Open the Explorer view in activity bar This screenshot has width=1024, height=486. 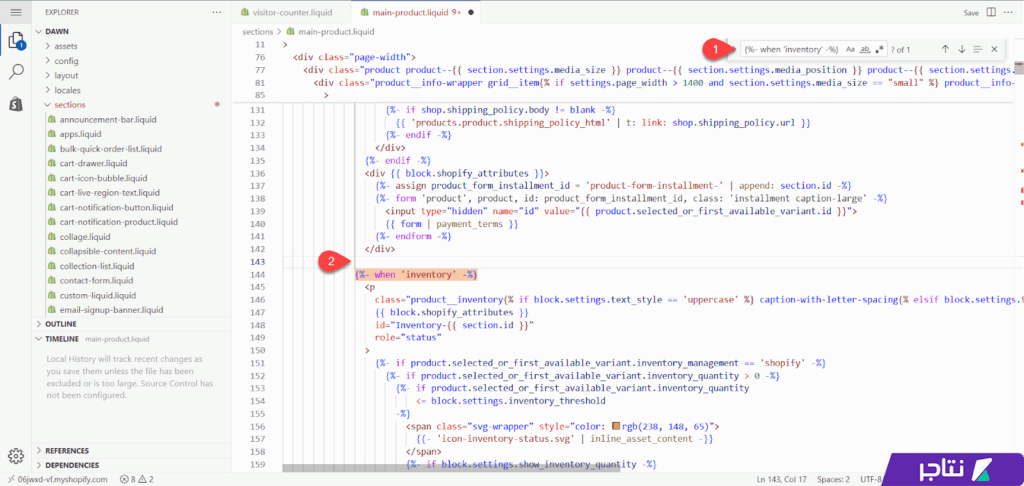[x=16, y=41]
